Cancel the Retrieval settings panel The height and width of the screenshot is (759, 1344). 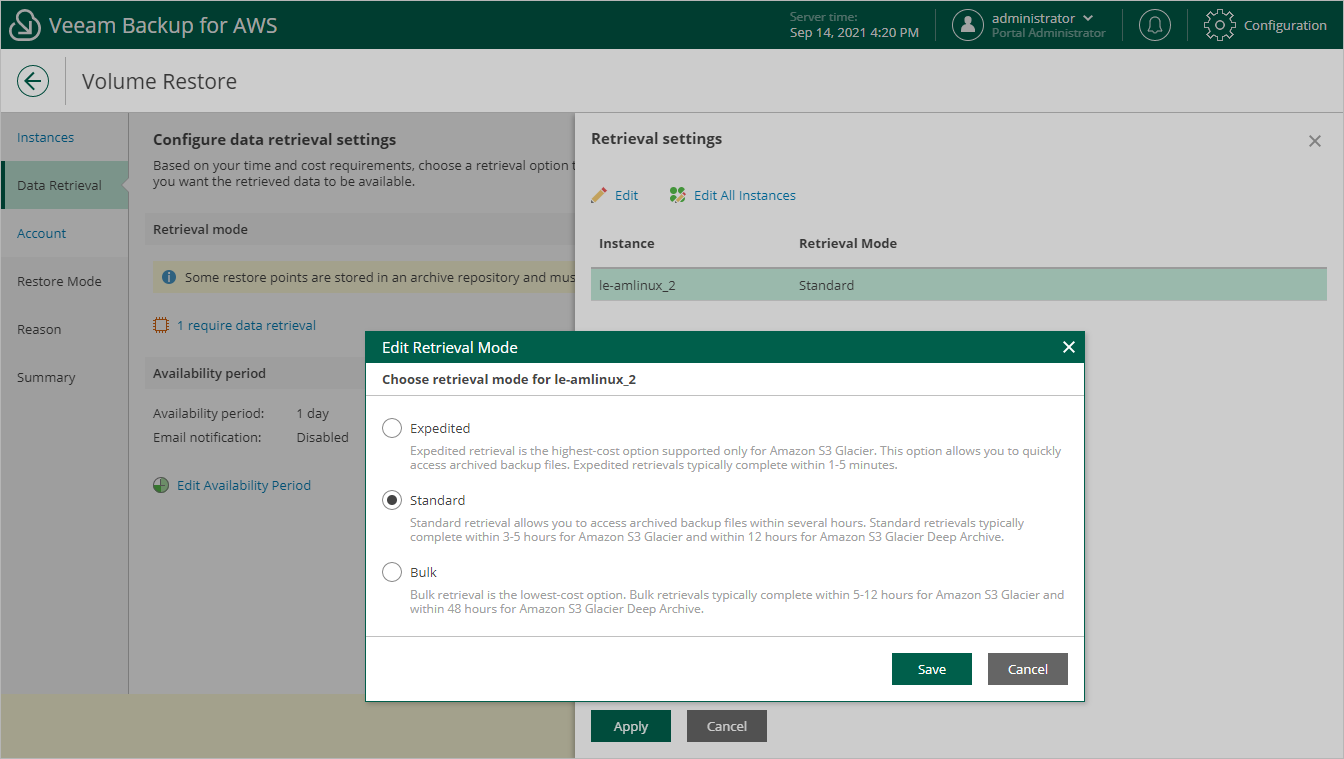[727, 726]
